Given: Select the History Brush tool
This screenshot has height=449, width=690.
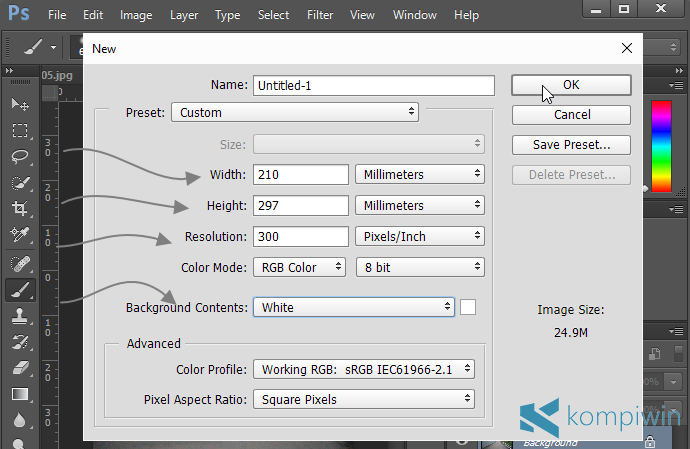Looking at the screenshot, I should tap(20, 342).
